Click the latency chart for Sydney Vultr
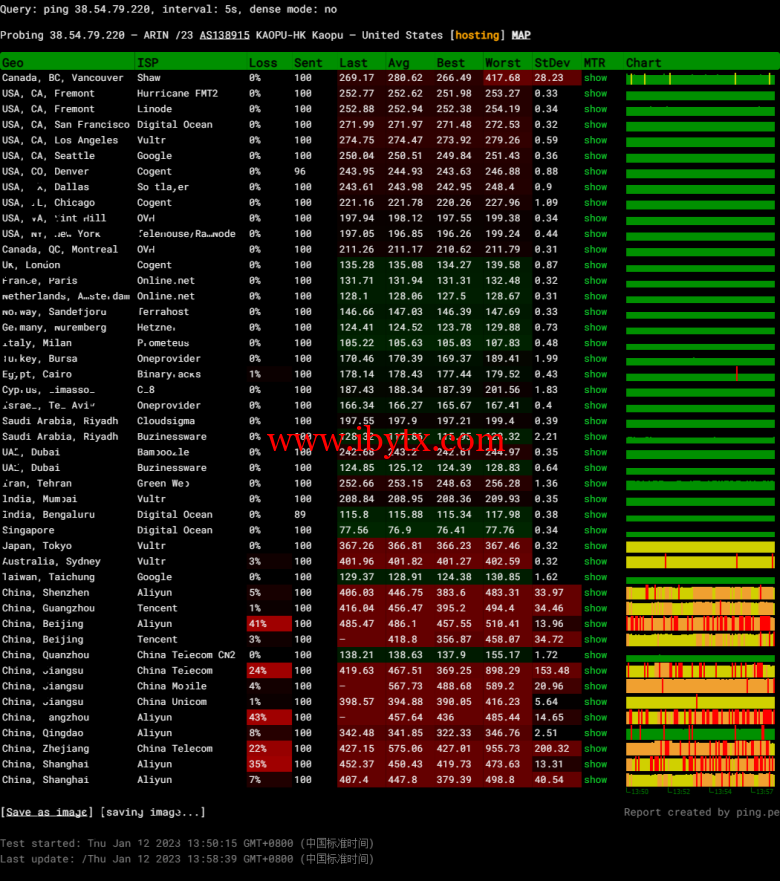 coord(700,562)
